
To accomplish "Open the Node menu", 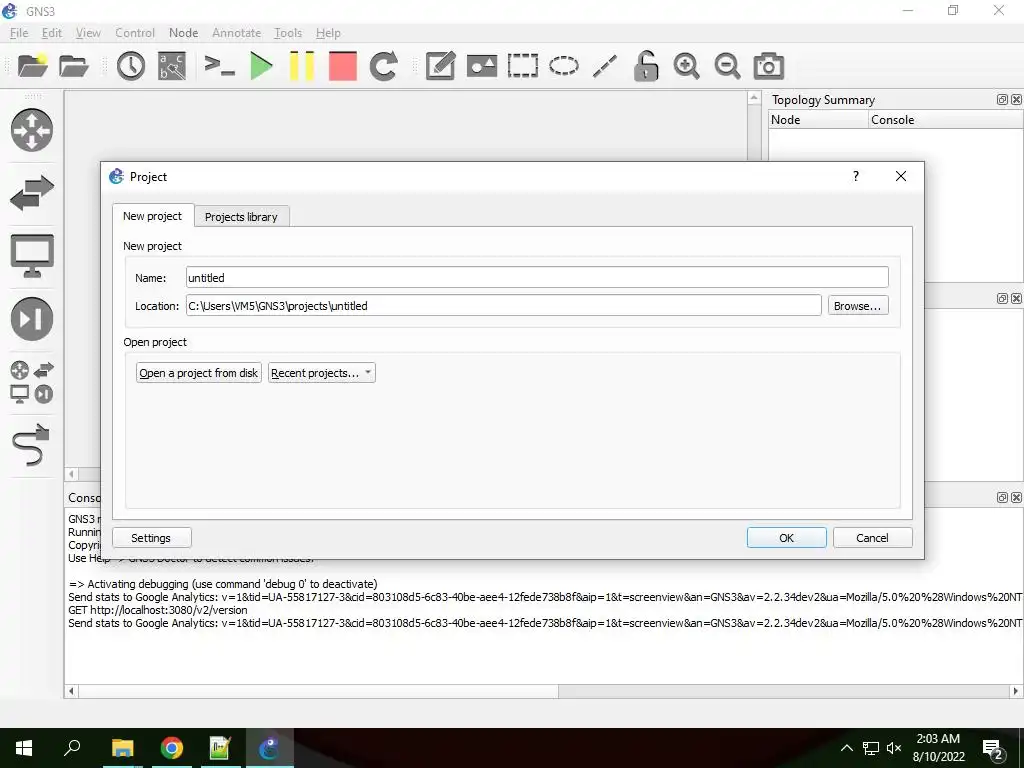I will click(x=184, y=33).
